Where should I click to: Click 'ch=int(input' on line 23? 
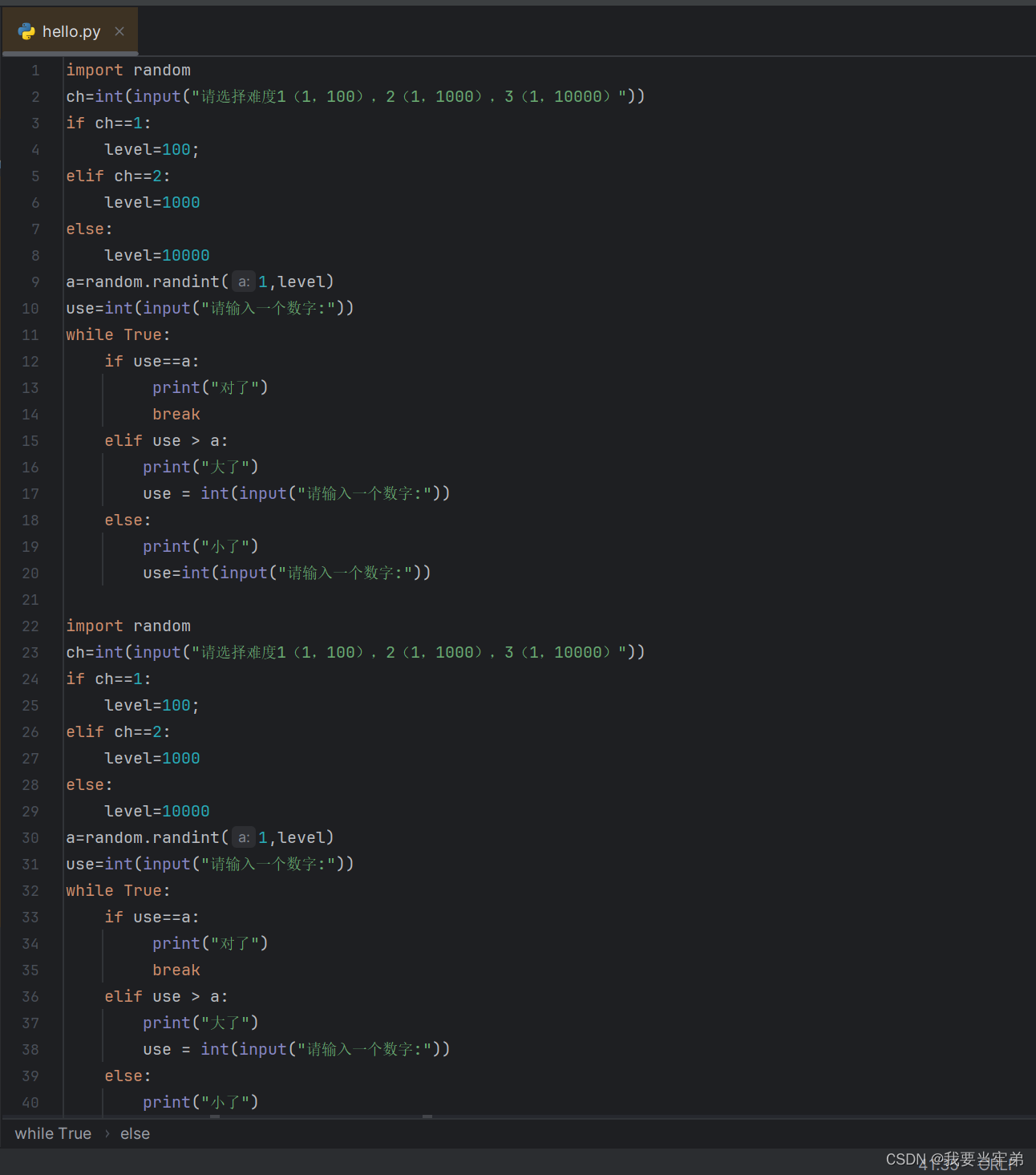coord(123,653)
